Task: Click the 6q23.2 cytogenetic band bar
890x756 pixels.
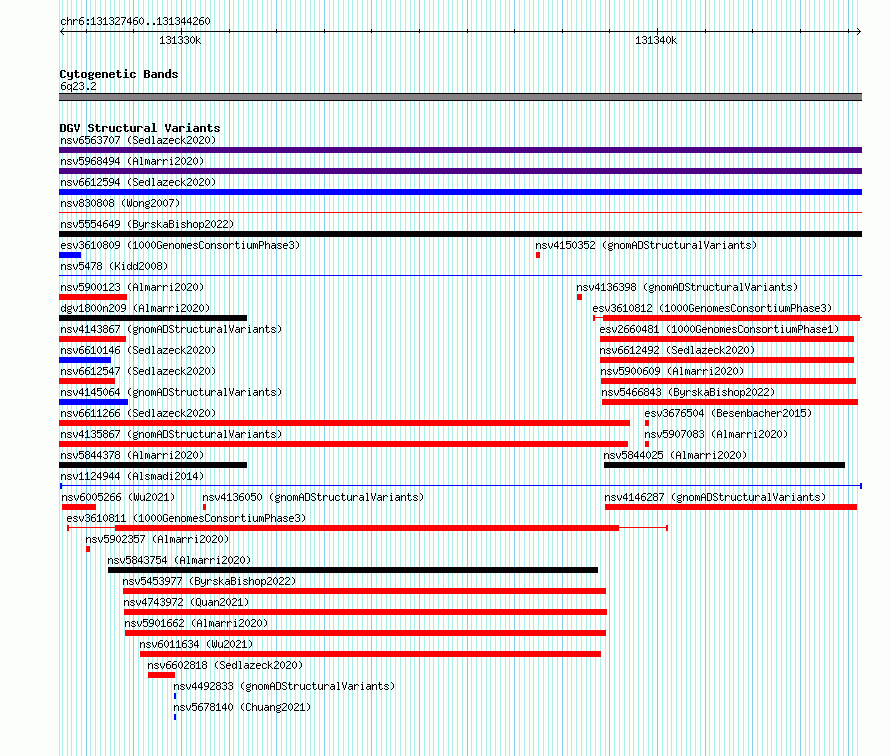Action: point(460,97)
